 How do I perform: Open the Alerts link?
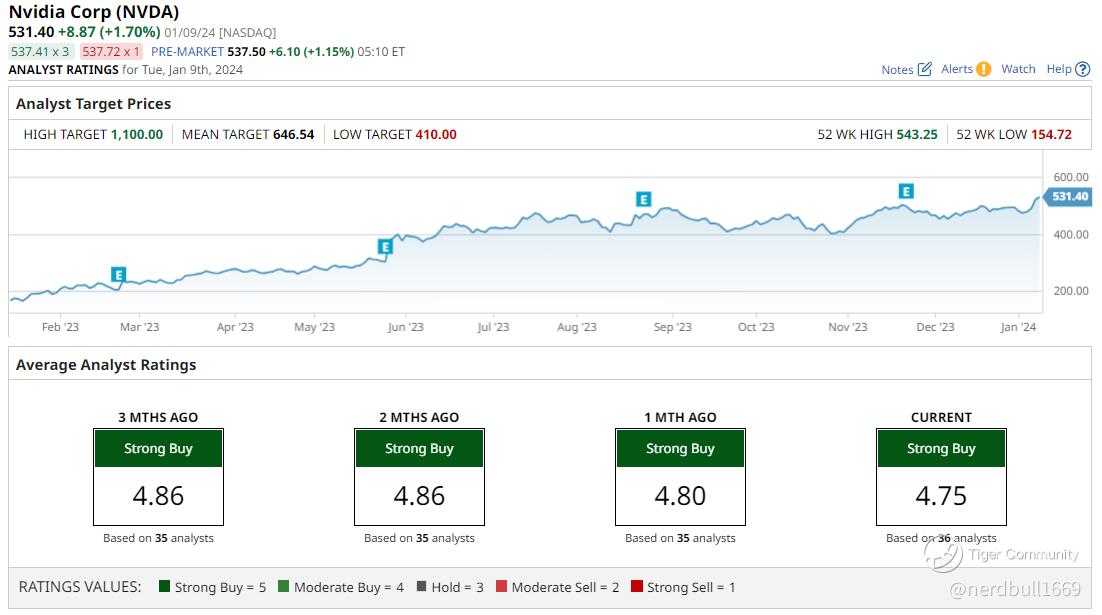(x=957, y=69)
